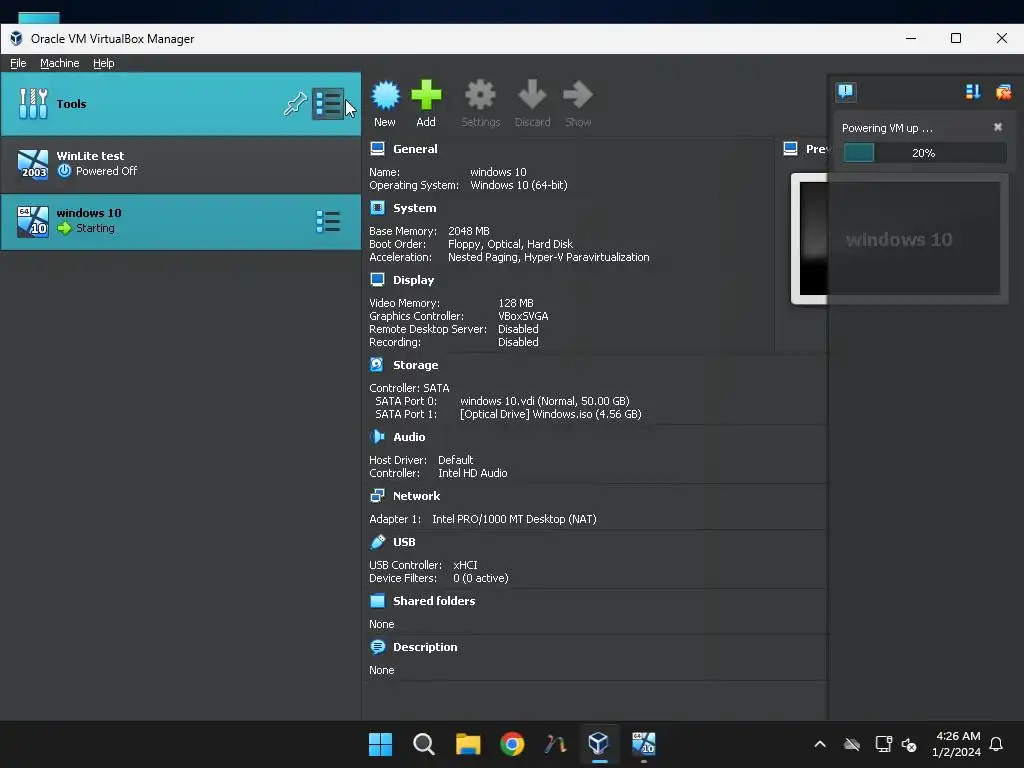
Task: Open the Shared folders section heading
Action: tap(434, 601)
